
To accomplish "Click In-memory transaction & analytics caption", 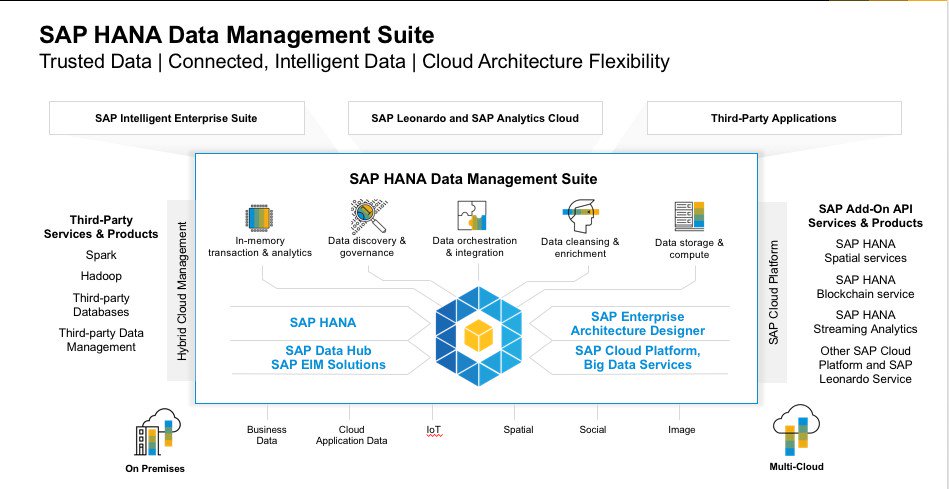I will pos(260,247).
